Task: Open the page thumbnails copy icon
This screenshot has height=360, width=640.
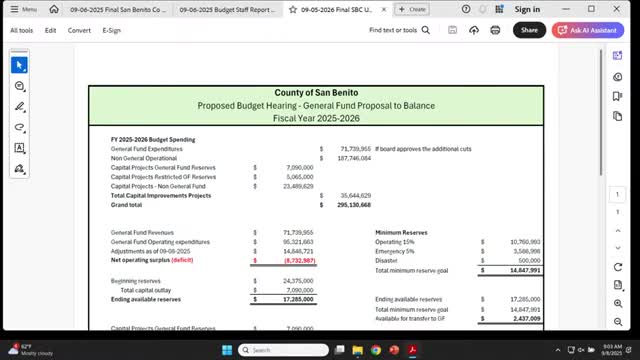Action: click(618, 116)
